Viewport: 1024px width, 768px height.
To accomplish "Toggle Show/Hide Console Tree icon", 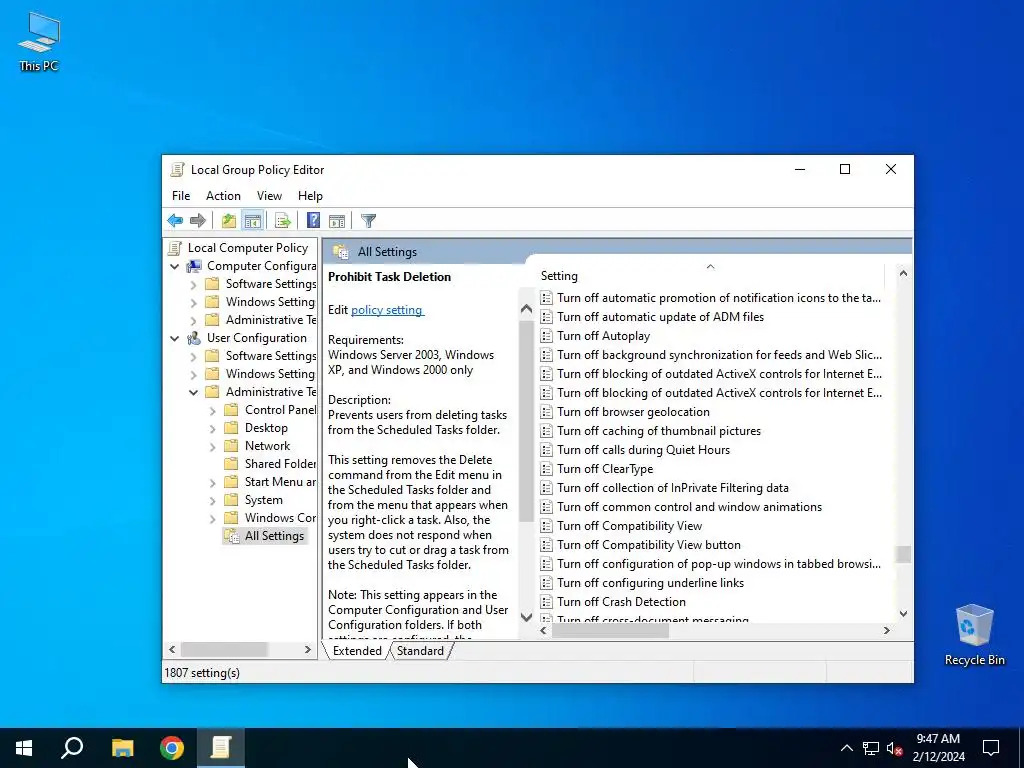I will 252,221.
